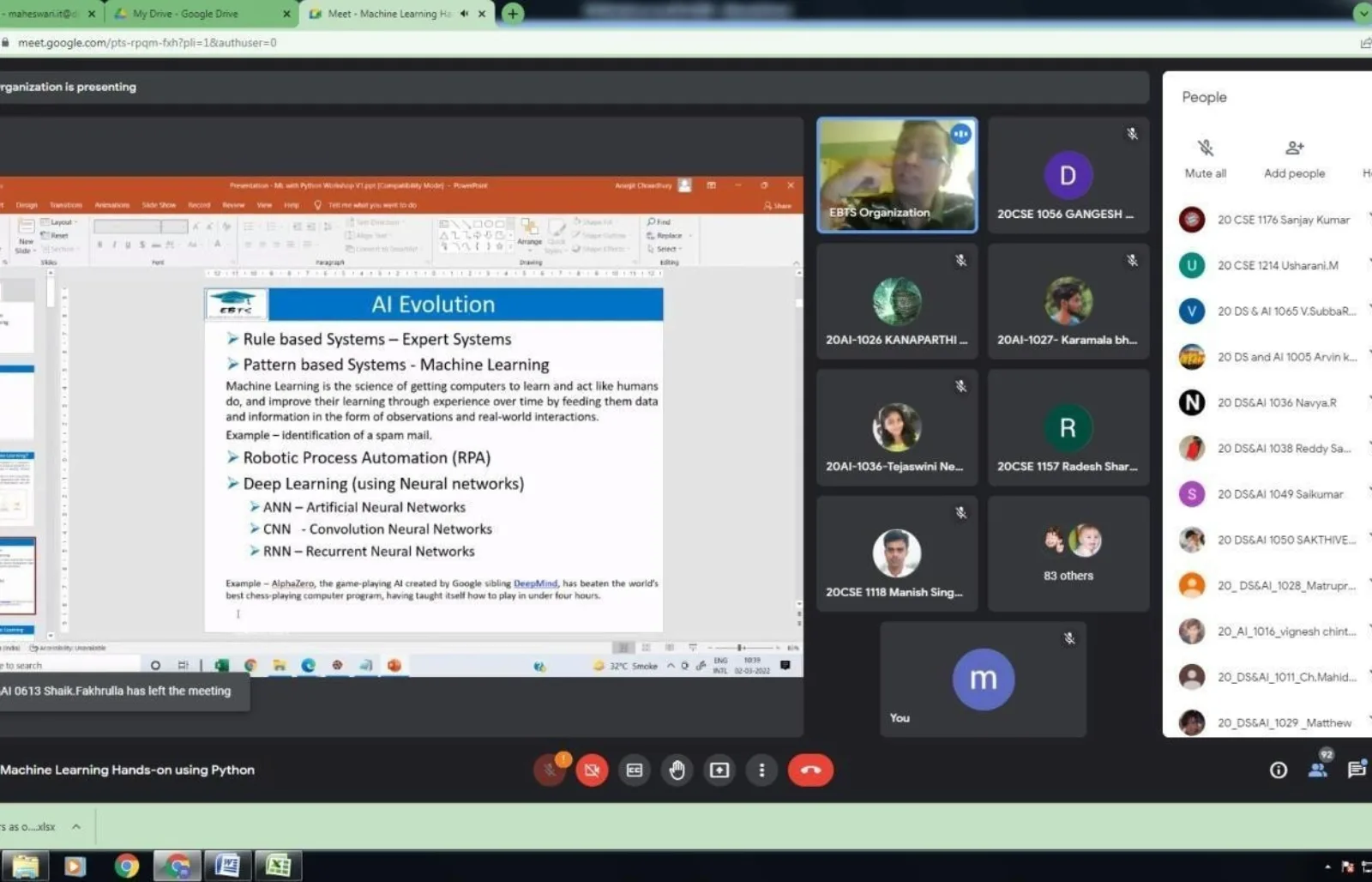Click the EBTS Organization video tile
Screen dimensions: 1372x882
pyautogui.click(x=897, y=176)
